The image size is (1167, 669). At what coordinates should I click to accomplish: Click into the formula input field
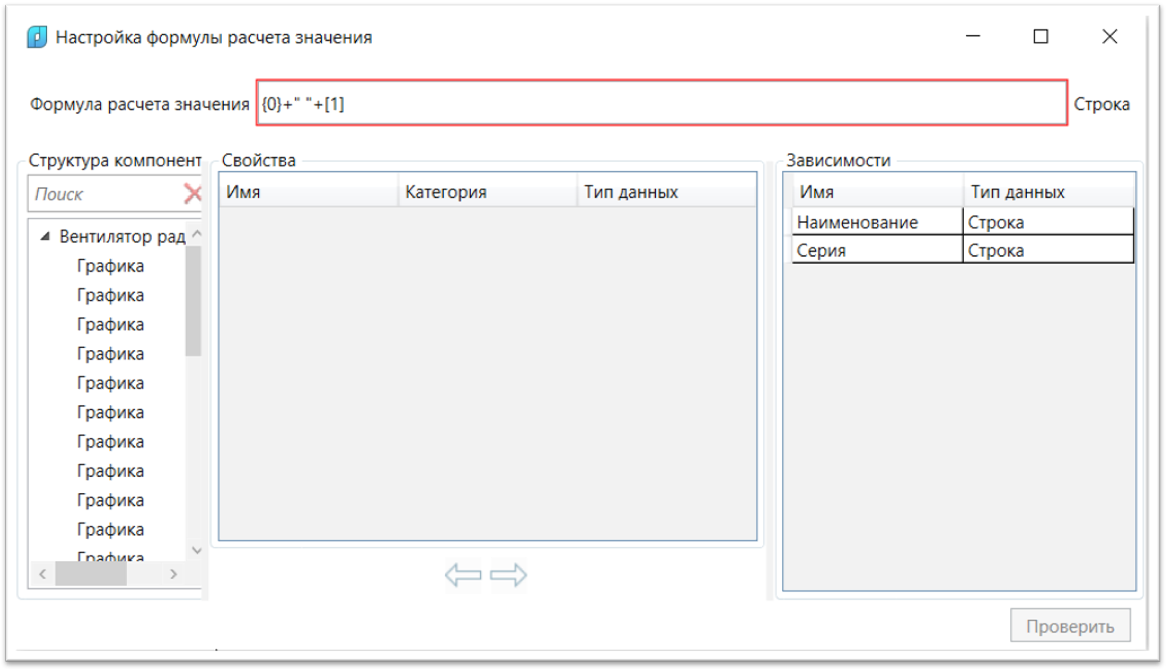coord(660,103)
